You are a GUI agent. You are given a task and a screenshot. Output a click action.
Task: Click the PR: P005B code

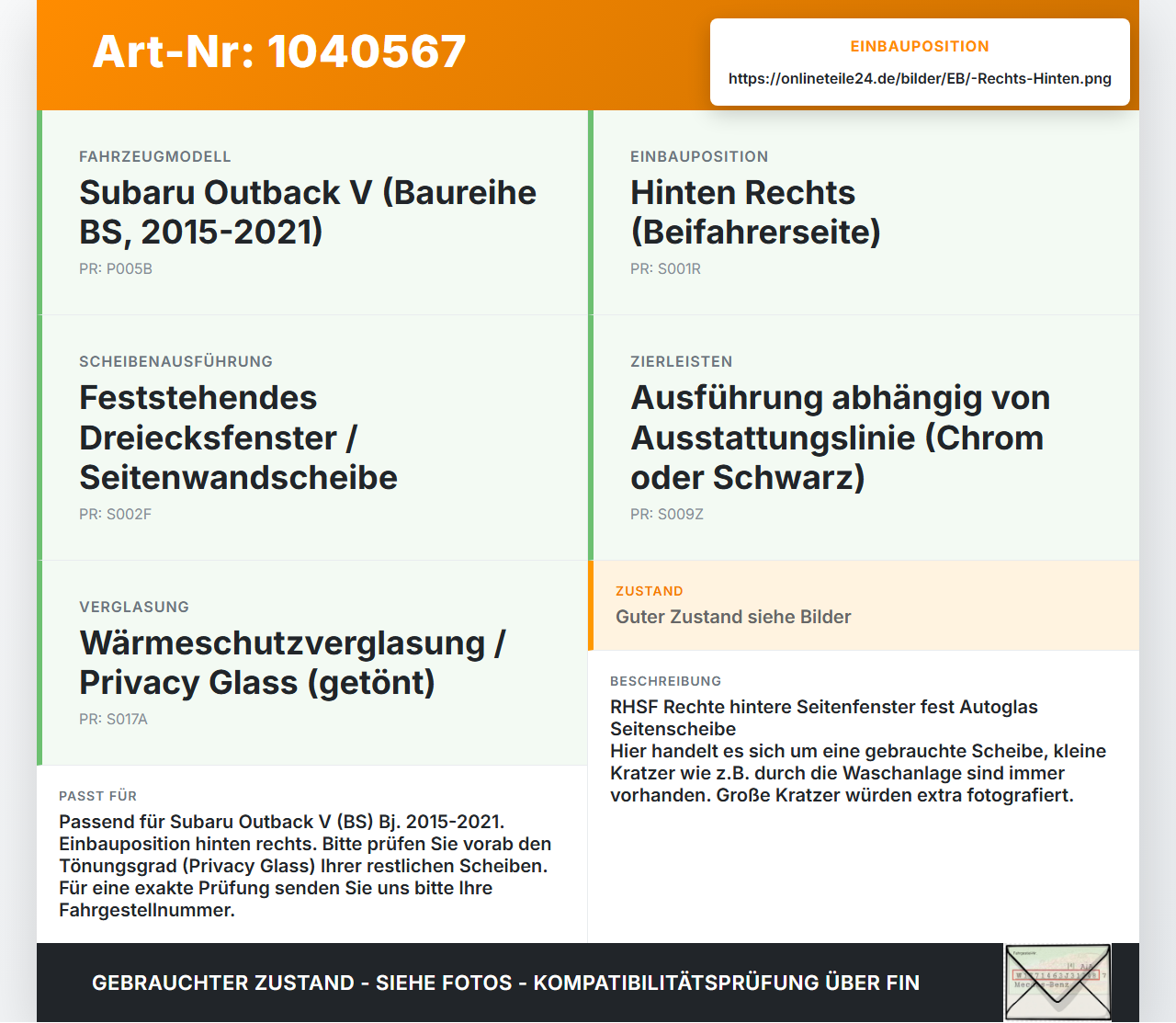pyautogui.click(x=116, y=268)
